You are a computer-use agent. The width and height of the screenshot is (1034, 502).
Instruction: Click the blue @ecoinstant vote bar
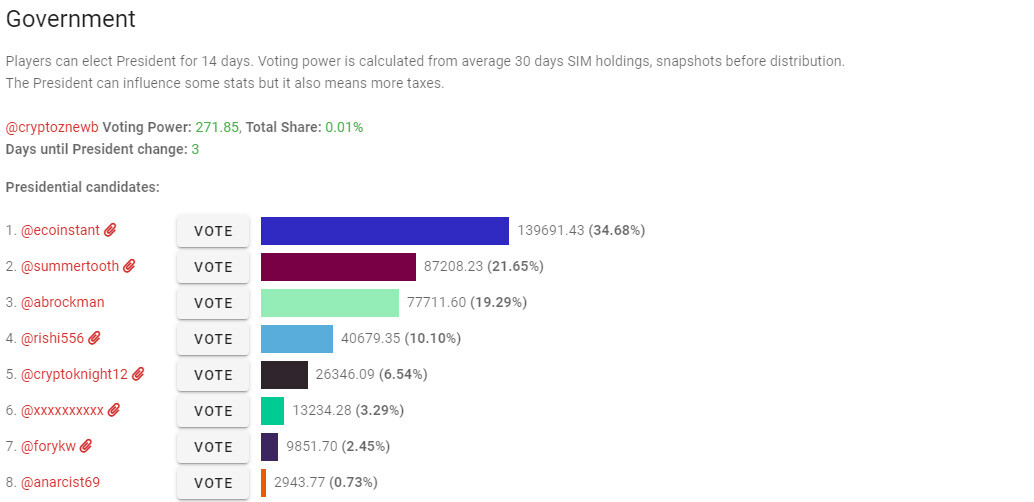(385, 231)
